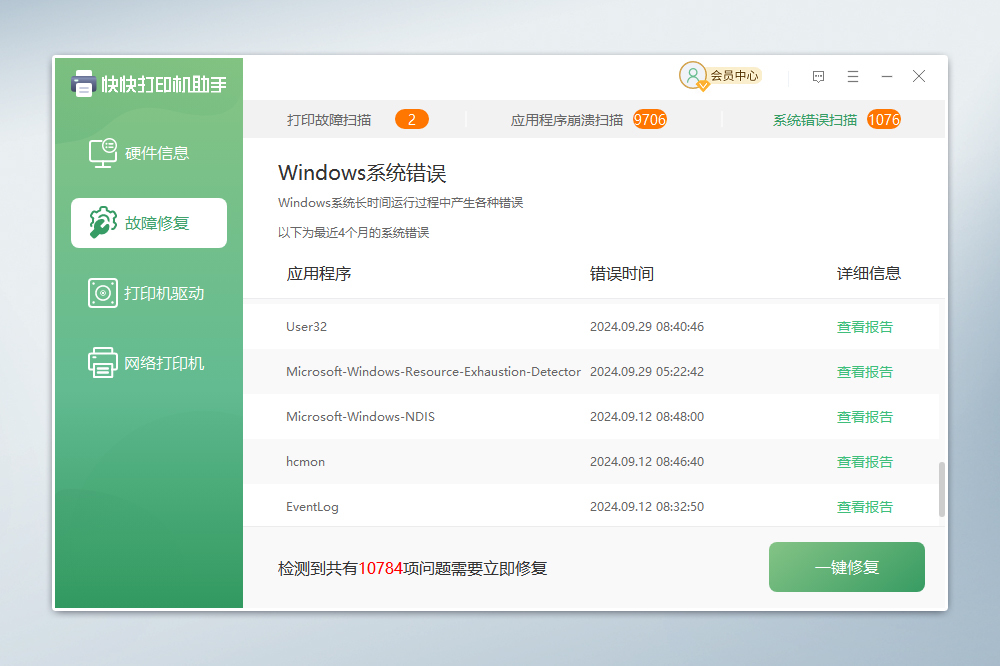1000x666 pixels.
Task: Click the error list scrollbar thumb
Action: [x=941, y=489]
